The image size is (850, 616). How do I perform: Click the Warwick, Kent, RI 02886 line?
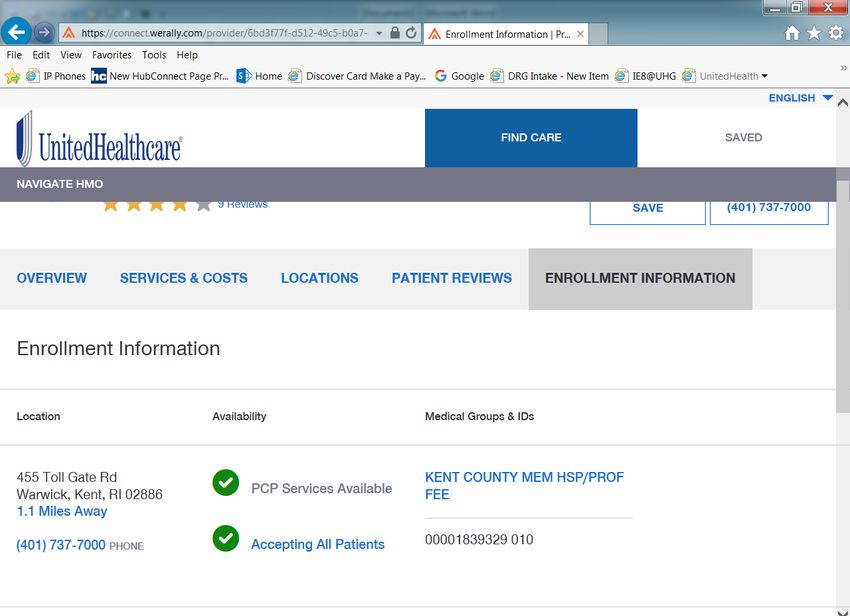click(x=89, y=495)
